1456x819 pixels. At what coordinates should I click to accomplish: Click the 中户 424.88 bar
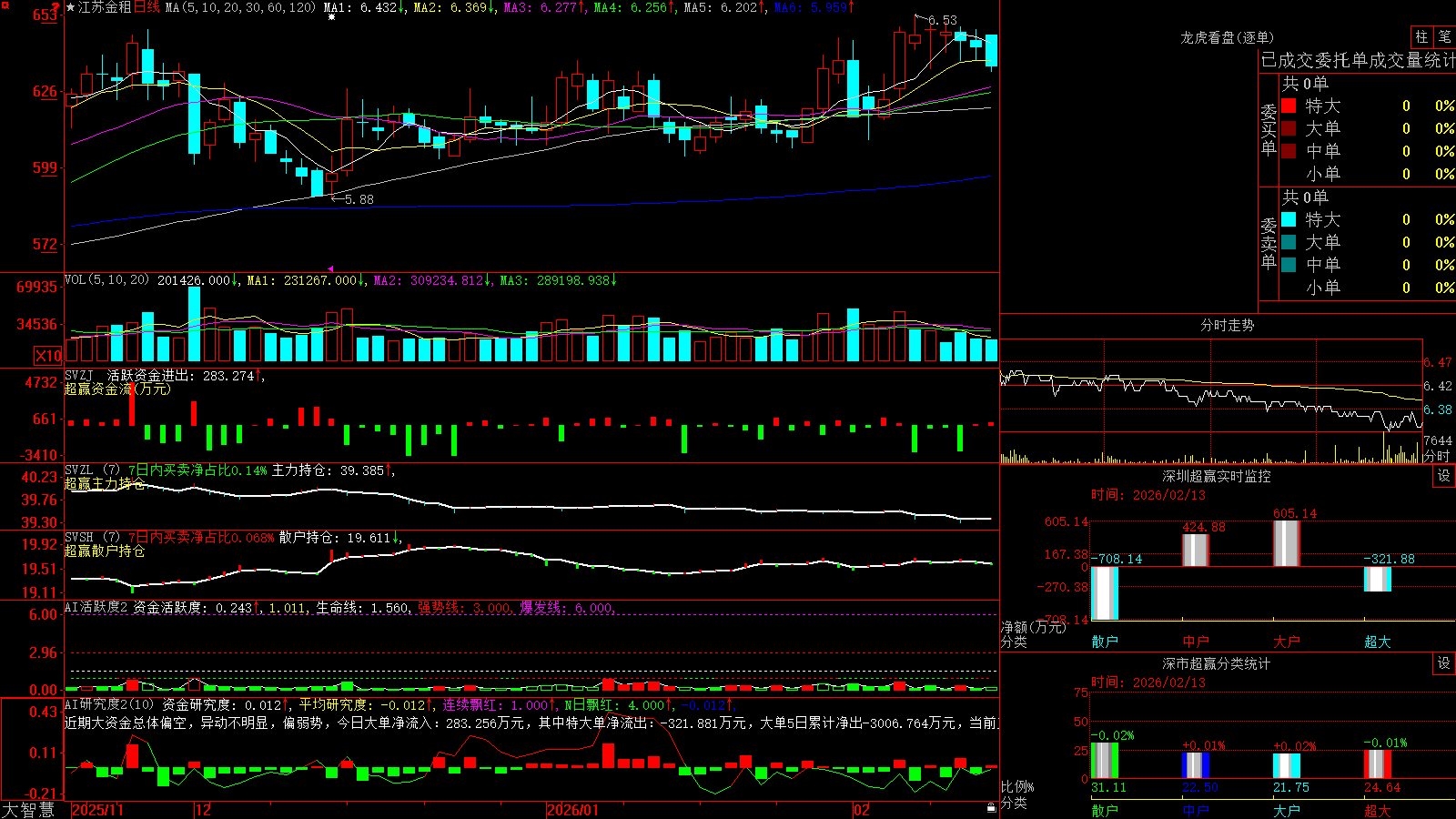click(1196, 550)
